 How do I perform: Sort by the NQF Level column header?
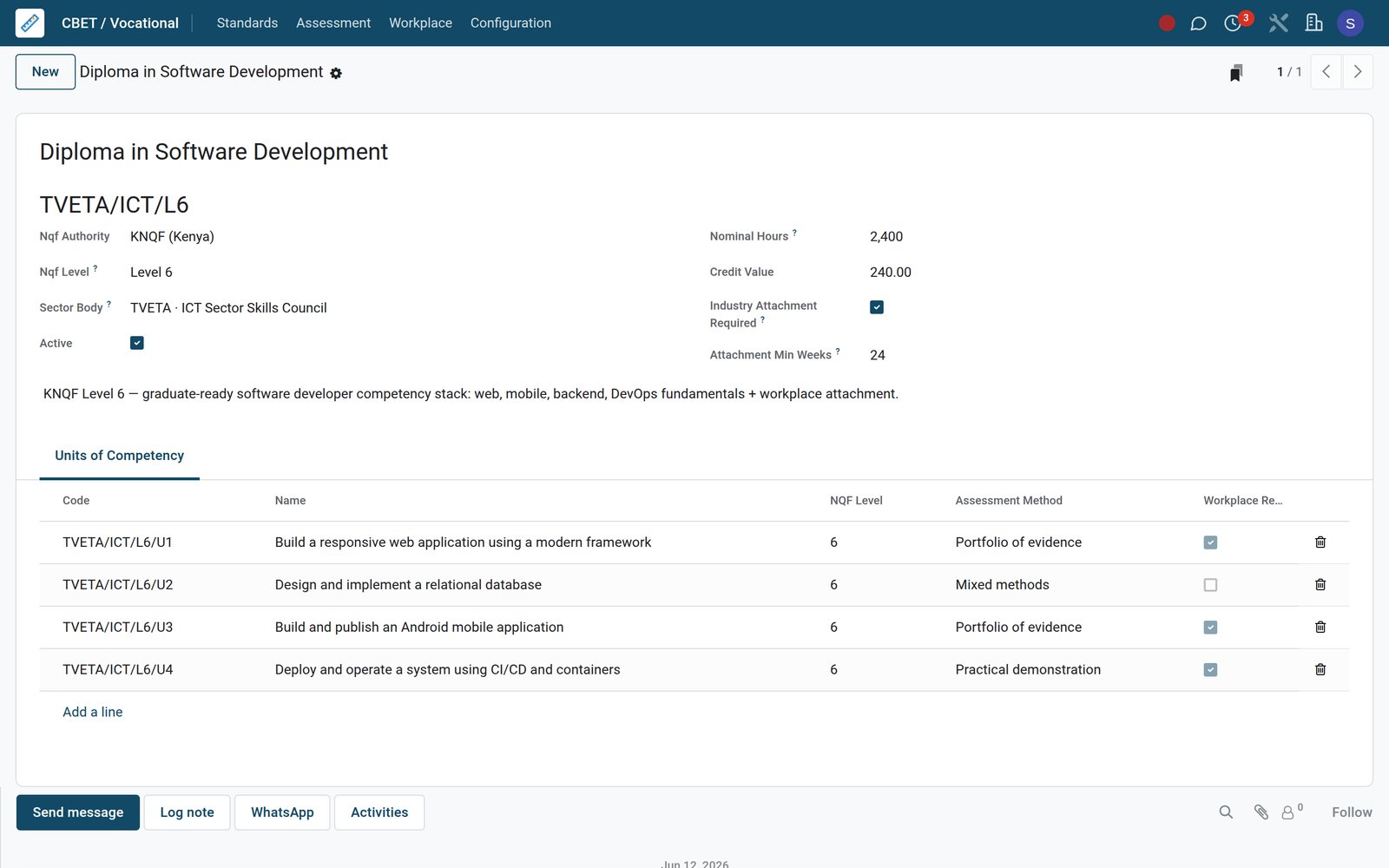[x=856, y=501]
